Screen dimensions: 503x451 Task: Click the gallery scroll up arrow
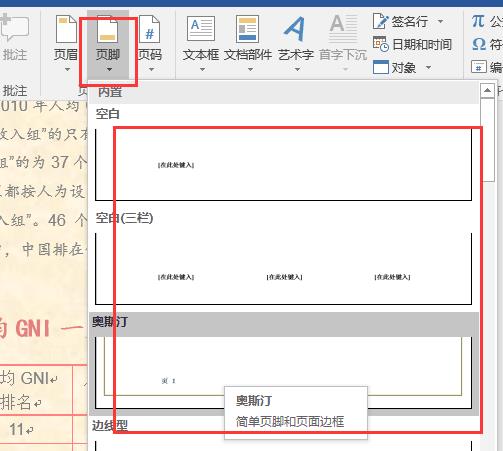tap(487, 90)
